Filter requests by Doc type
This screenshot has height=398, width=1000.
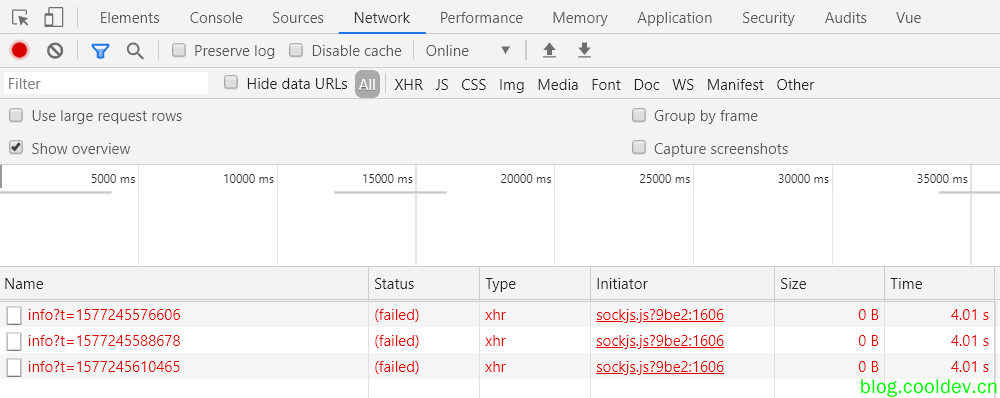(647, 84)
